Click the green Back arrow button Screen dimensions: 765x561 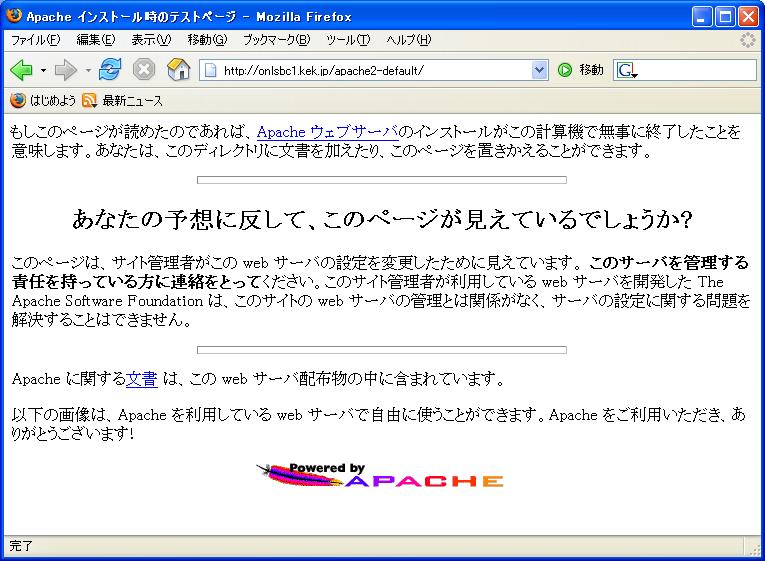click(21, 70)
